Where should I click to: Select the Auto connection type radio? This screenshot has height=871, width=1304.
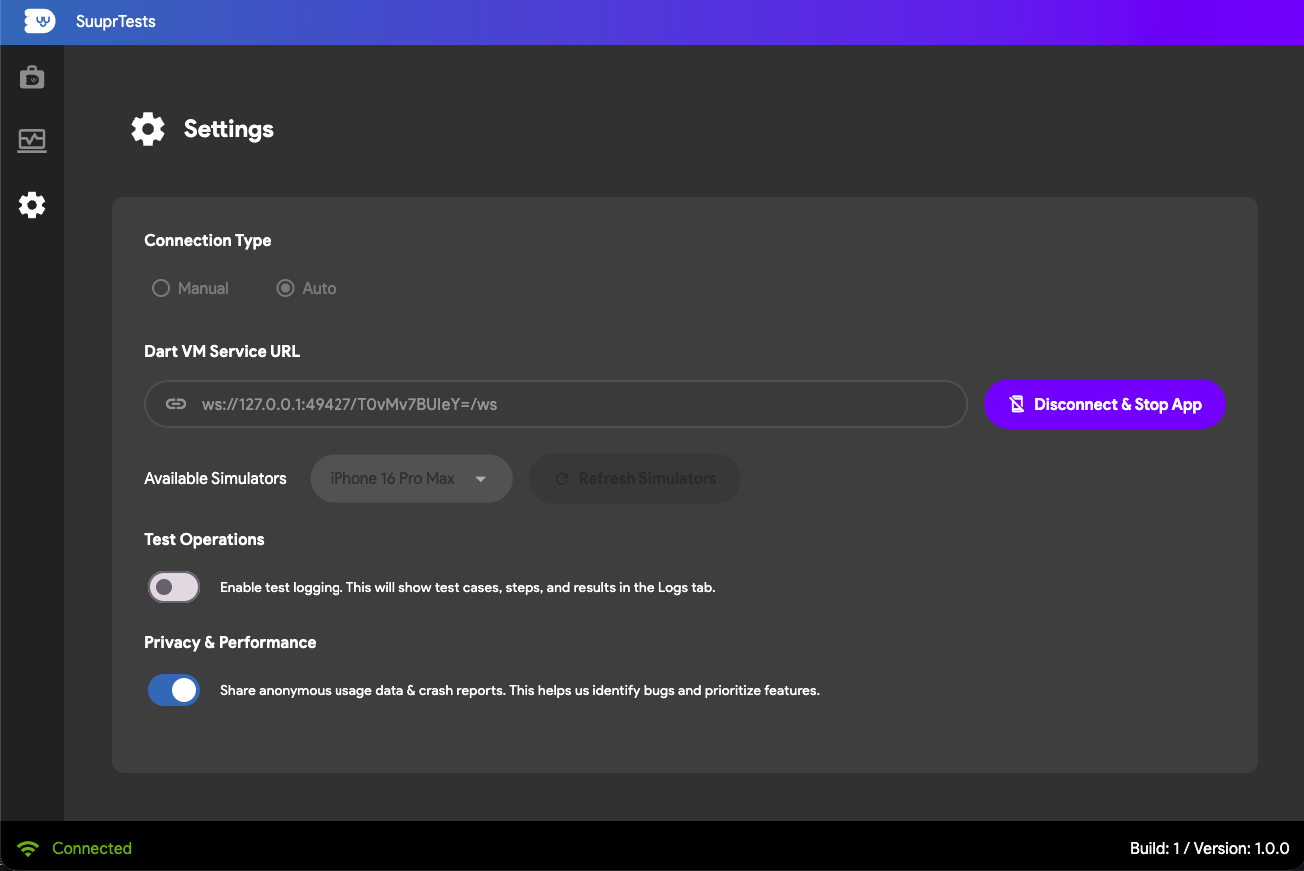[x=285, y=288]
